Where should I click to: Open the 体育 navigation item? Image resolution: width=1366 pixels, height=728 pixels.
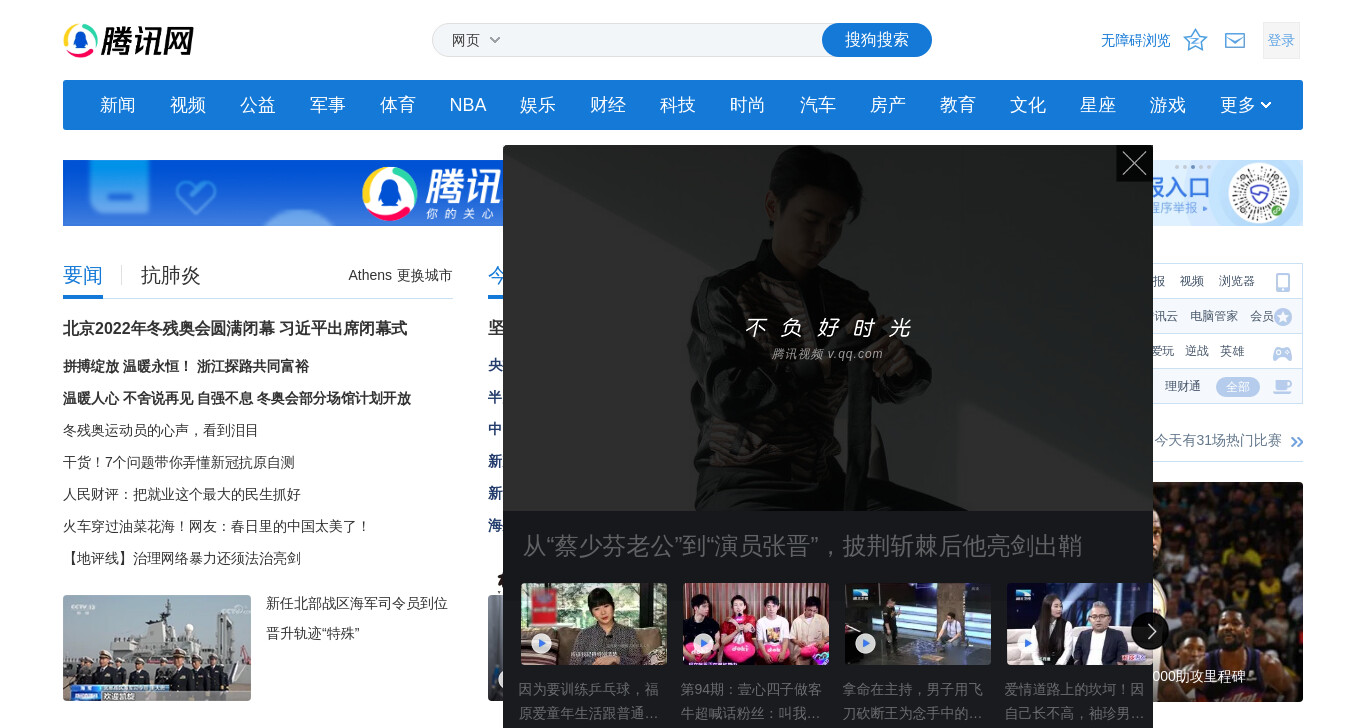coord(398,105)
